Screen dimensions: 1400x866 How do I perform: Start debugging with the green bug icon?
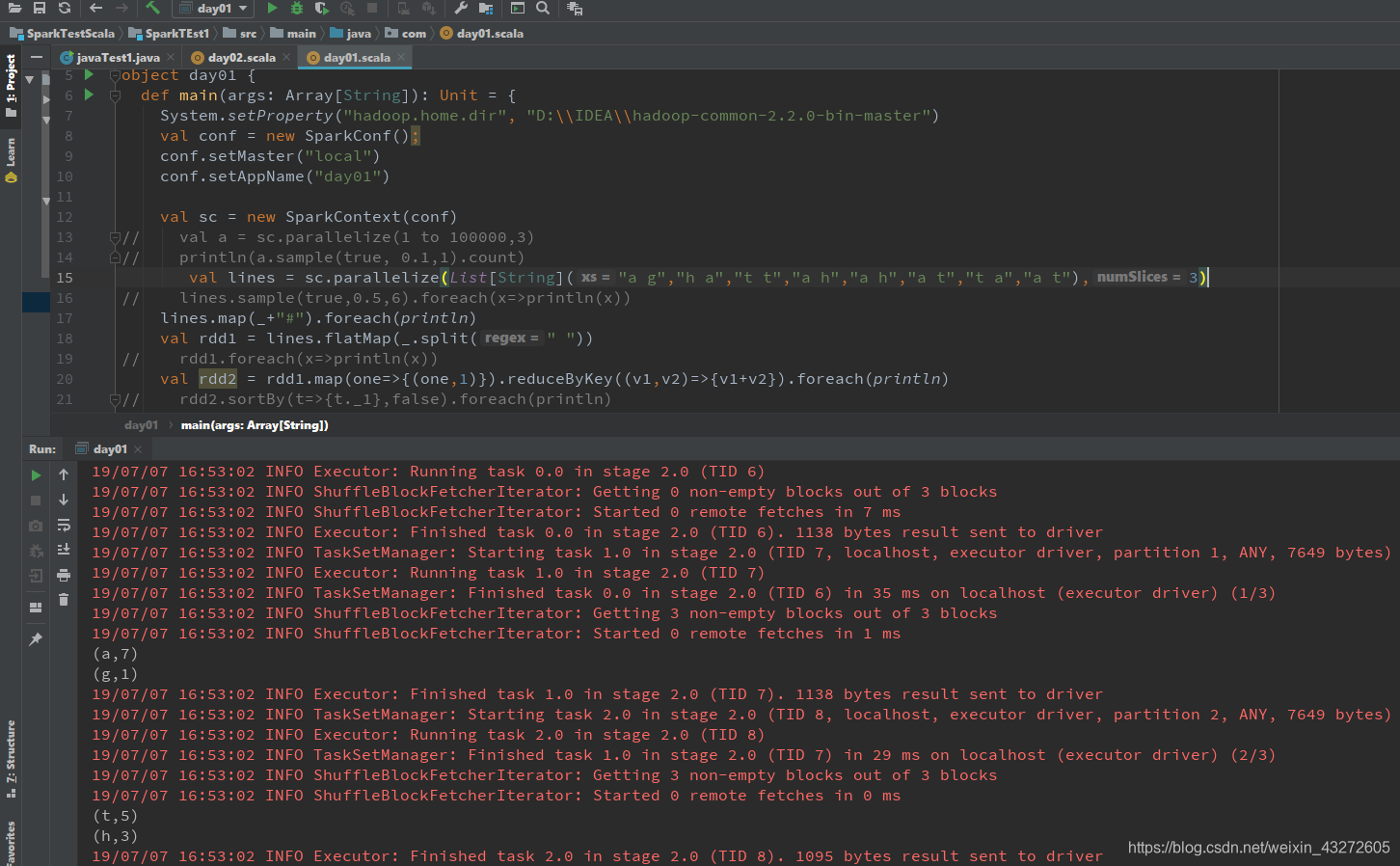(x=297, y=8)
